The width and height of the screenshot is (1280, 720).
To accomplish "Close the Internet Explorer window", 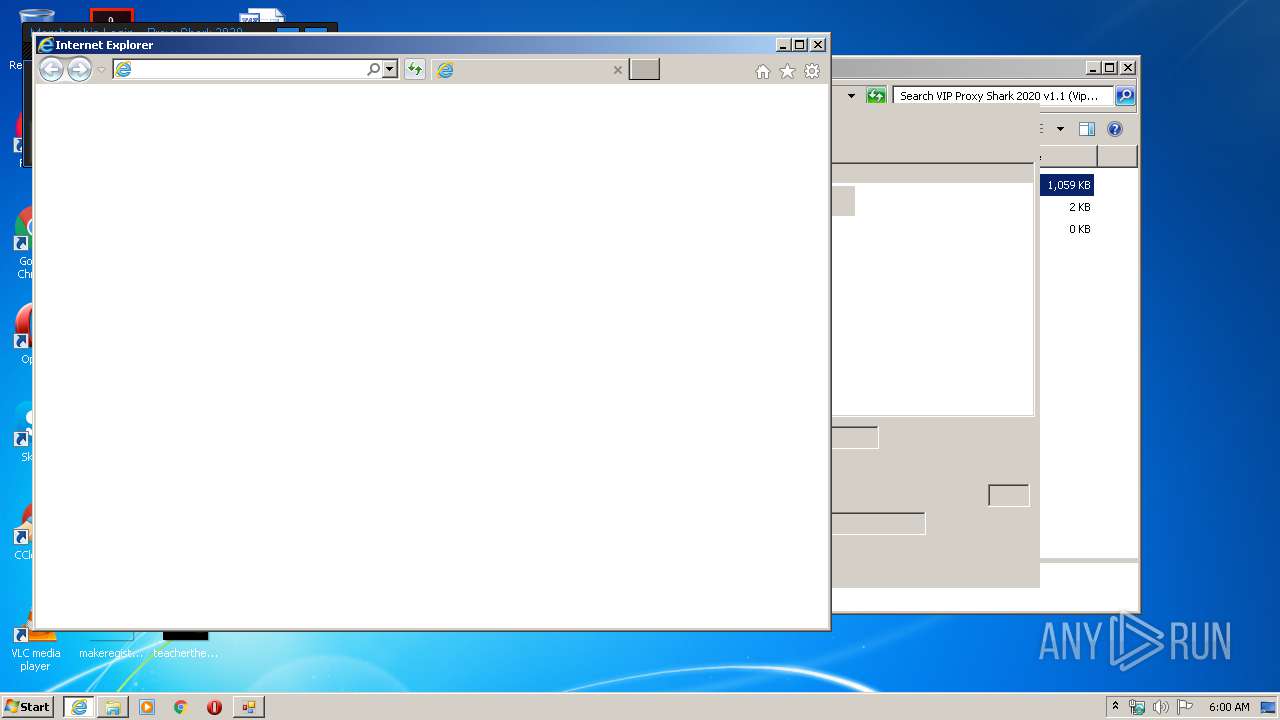I will click(818, 45).
